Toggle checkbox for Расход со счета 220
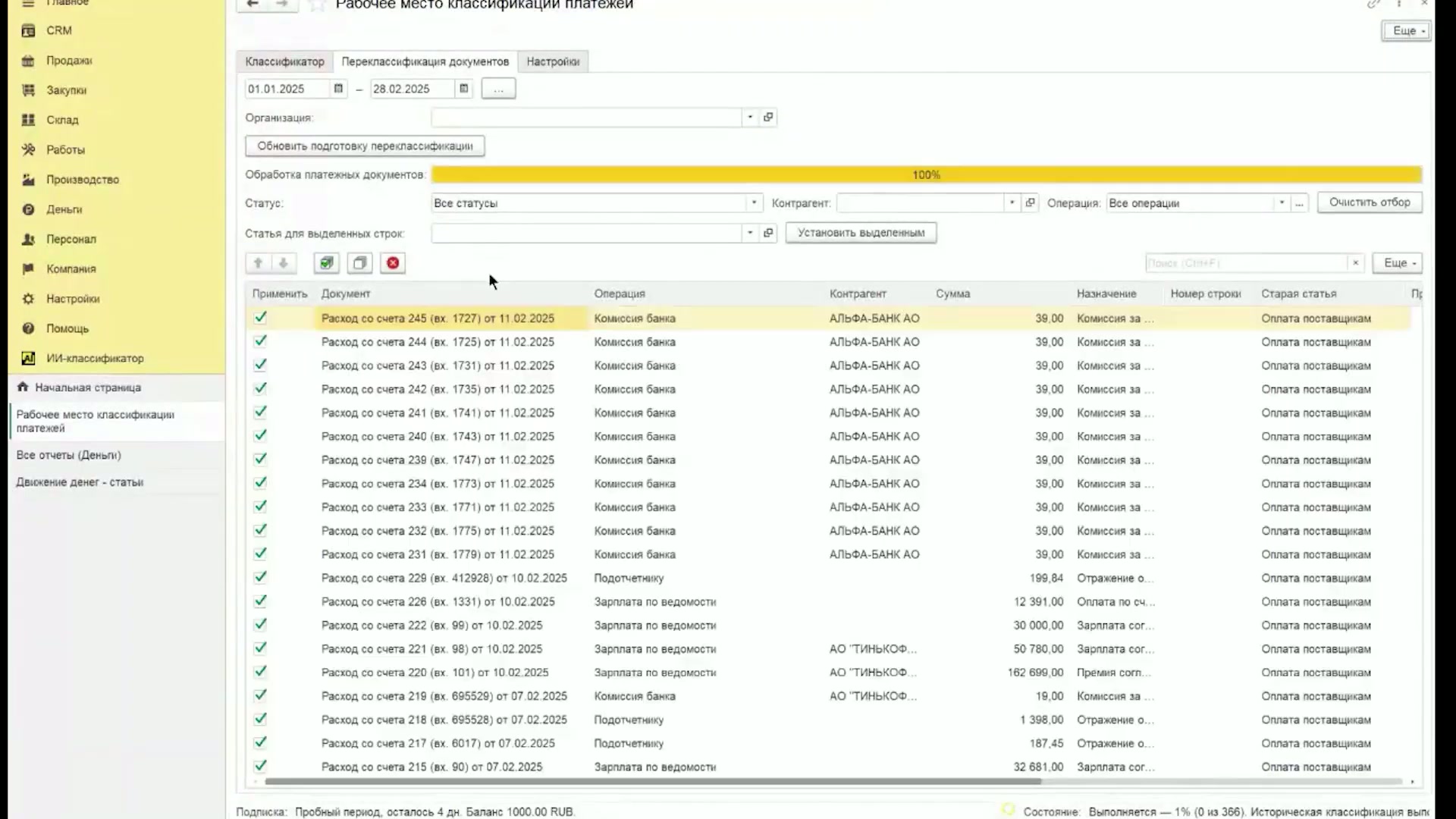The height and width of the screenshot is (819, 1456). click(260, 672)
